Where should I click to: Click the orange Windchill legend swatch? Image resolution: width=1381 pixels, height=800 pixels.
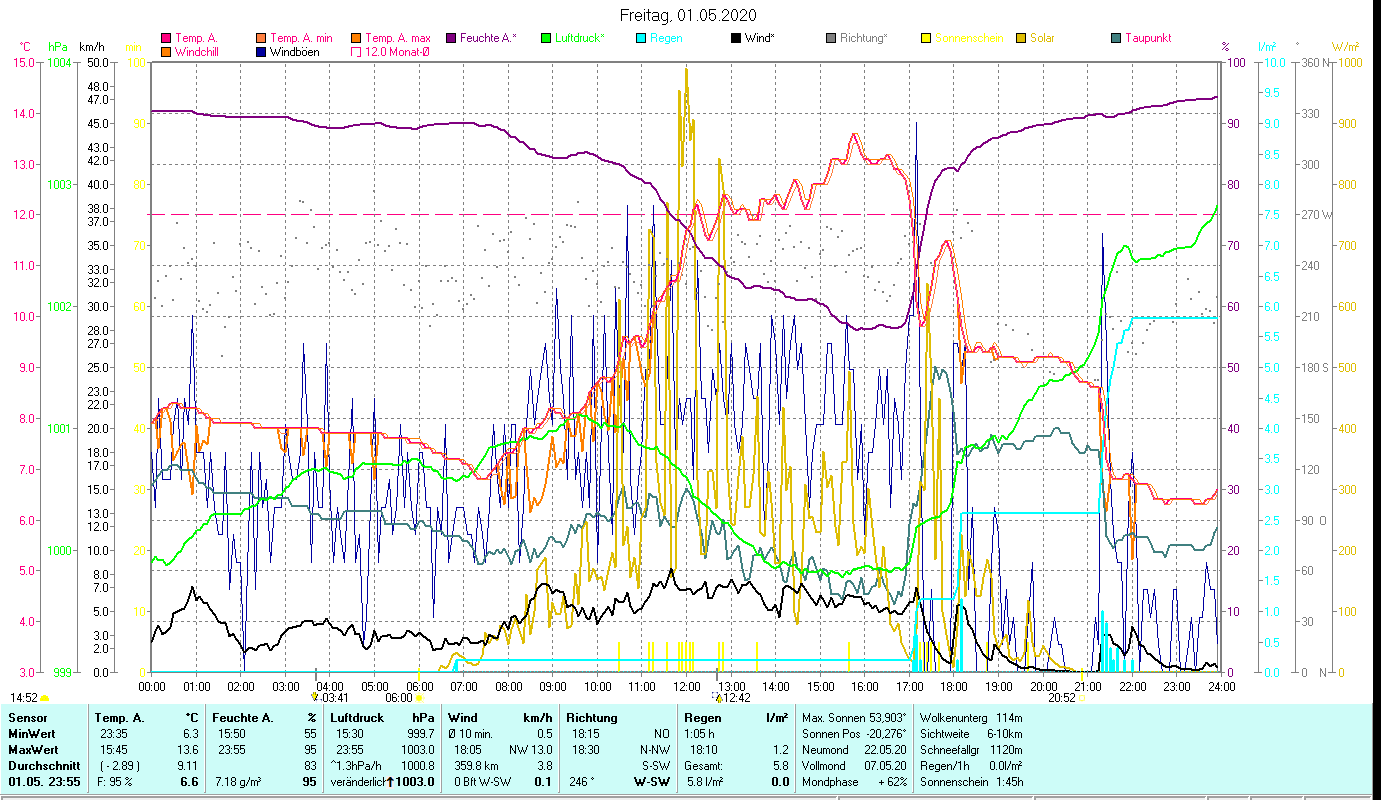click(166, 51)
